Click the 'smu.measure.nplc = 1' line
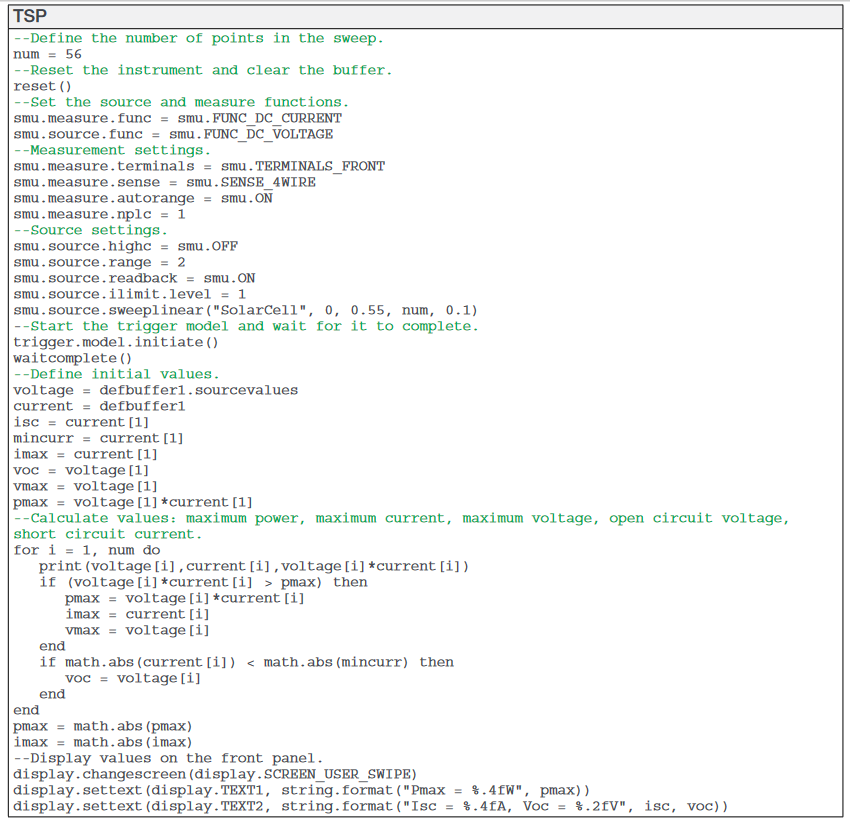Image resolution: width=850 pixels, height=823 pixels. coord(99,214)
